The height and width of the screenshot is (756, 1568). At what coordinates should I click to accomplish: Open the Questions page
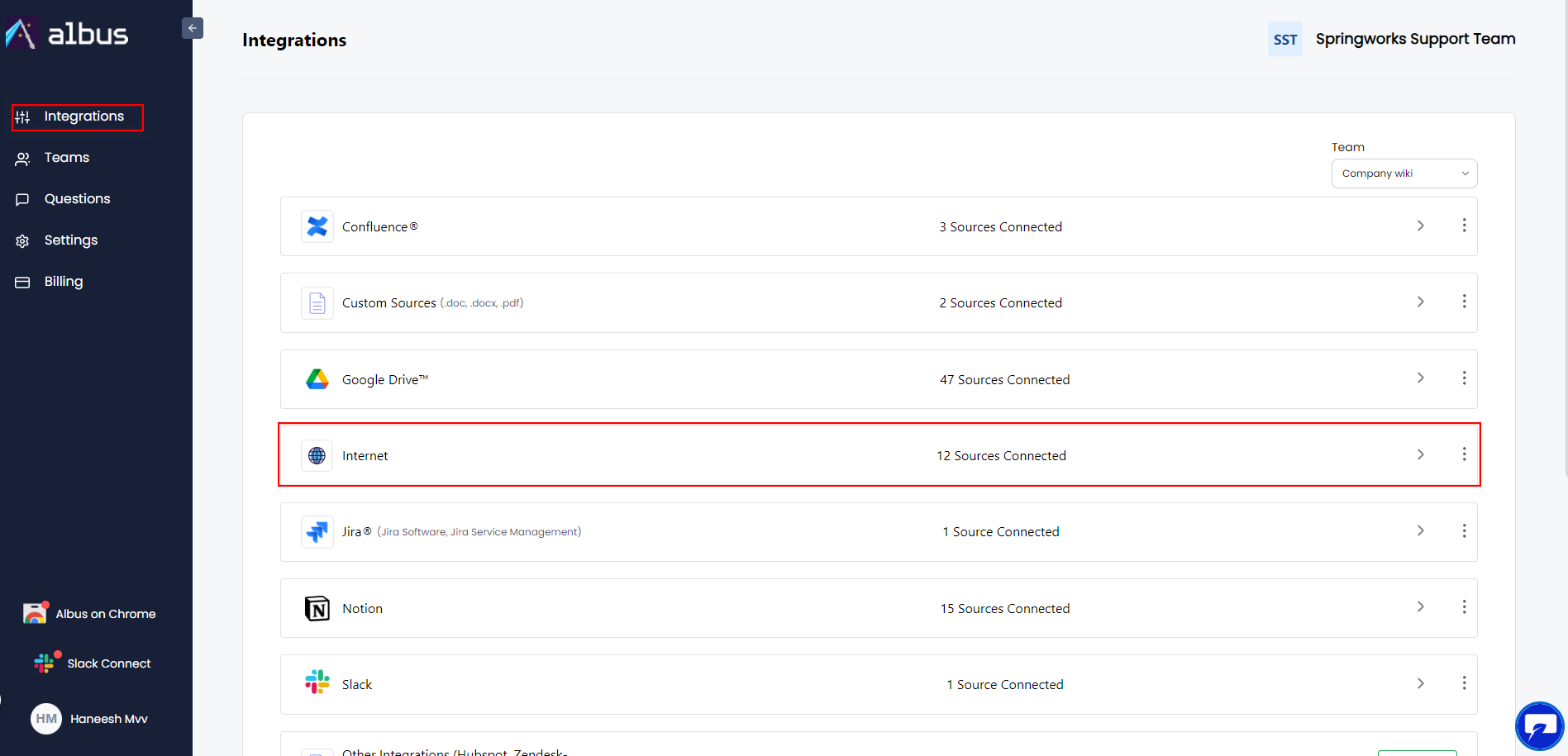coord(77,199)
